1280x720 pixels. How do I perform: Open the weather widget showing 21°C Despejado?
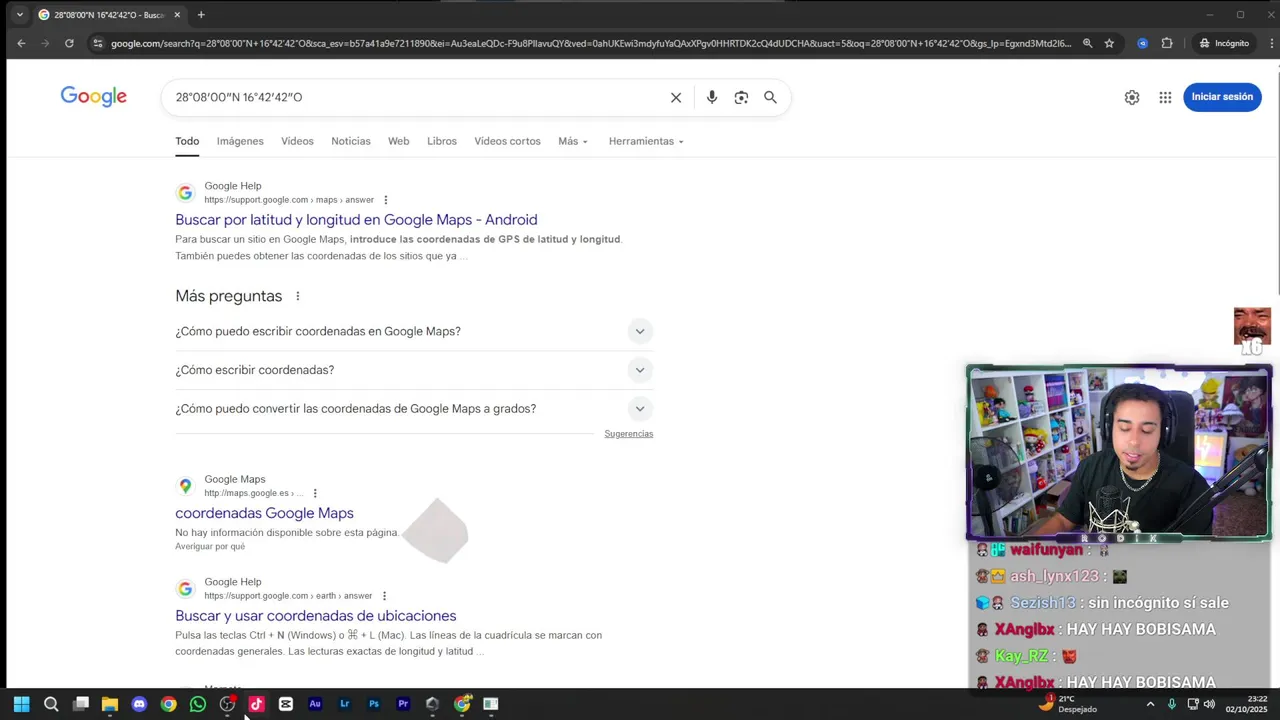click(x=1068, y=704)
